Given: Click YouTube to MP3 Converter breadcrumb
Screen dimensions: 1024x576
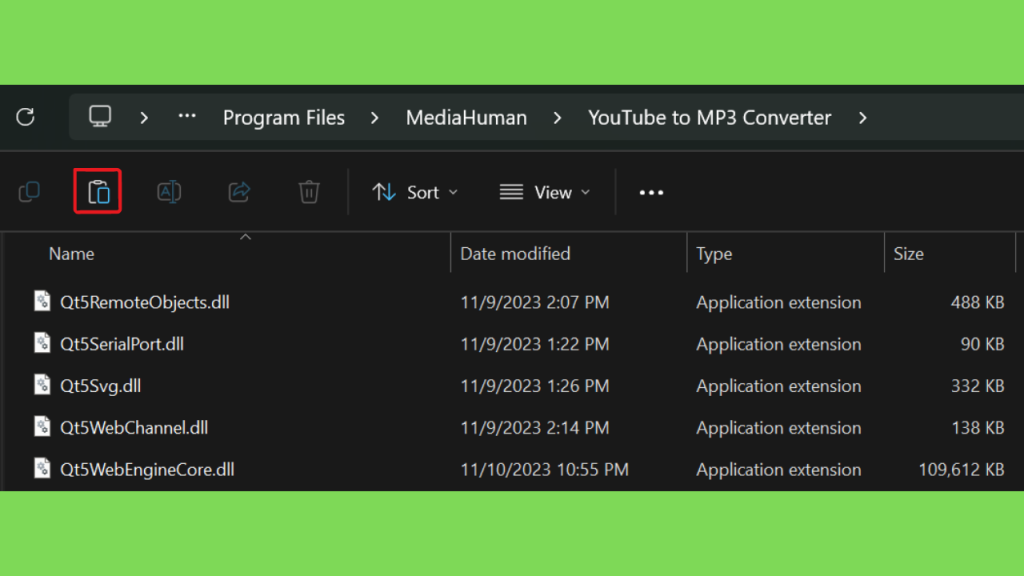Looking at the screenshot, I should [x=710, y=118].
